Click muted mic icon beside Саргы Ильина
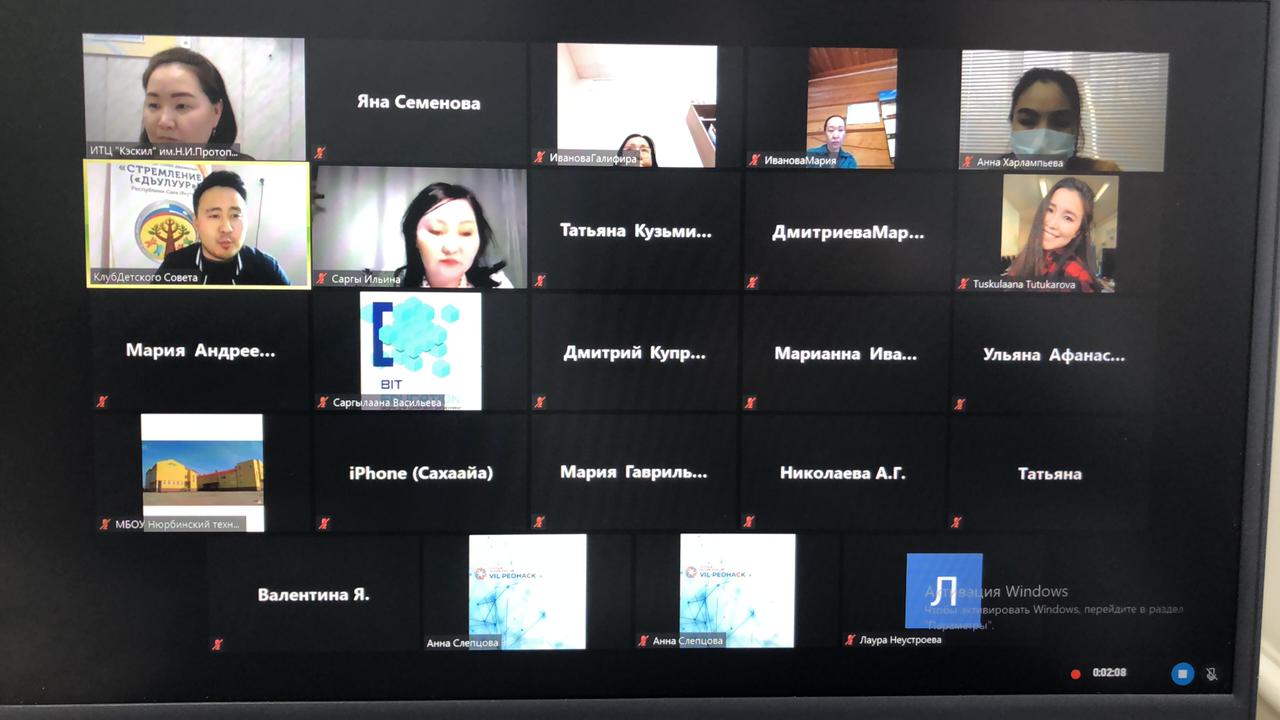Viewport: 1280px width, 720px height. point(322,279)
